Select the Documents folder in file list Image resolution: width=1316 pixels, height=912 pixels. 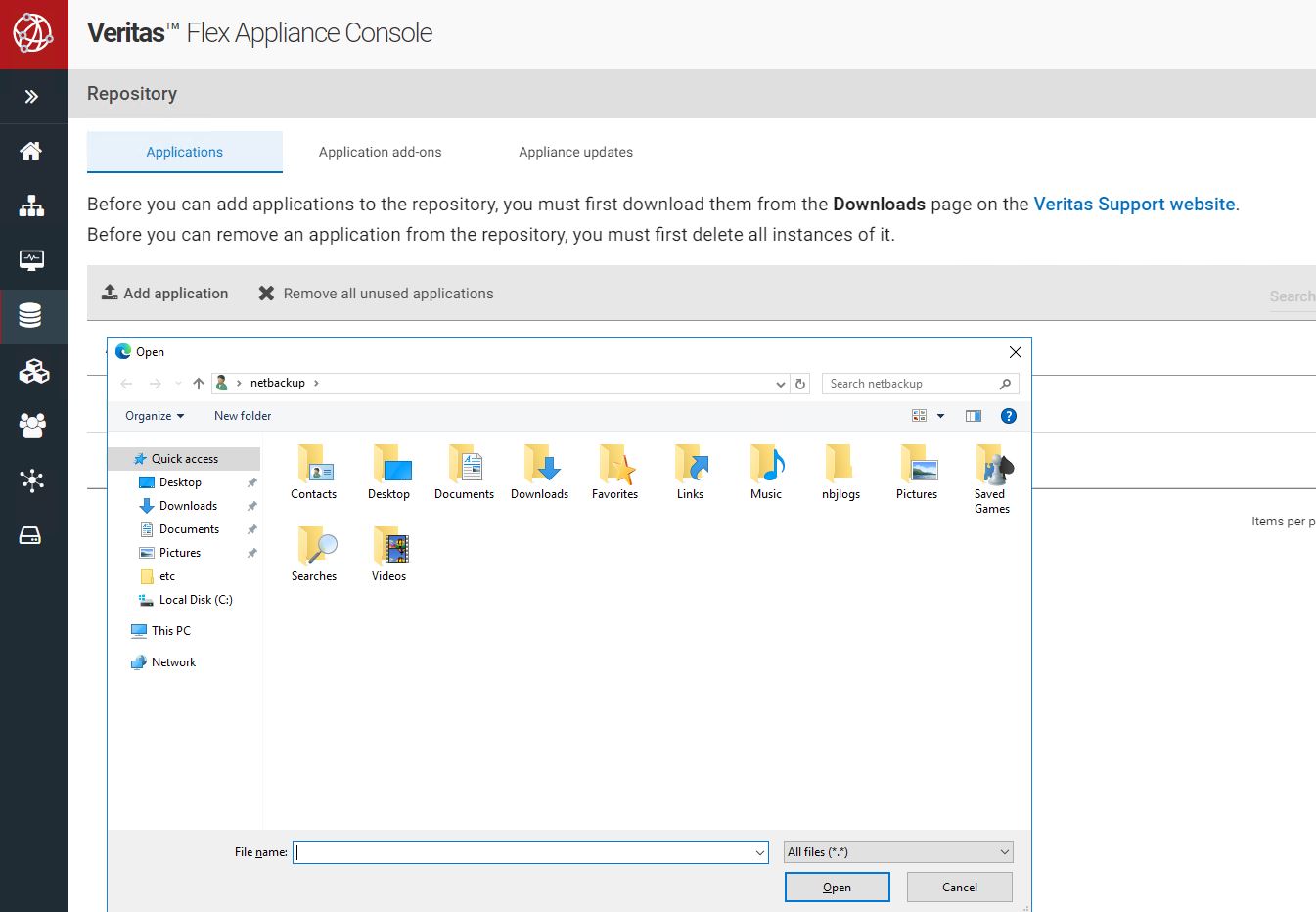point(465,472)
